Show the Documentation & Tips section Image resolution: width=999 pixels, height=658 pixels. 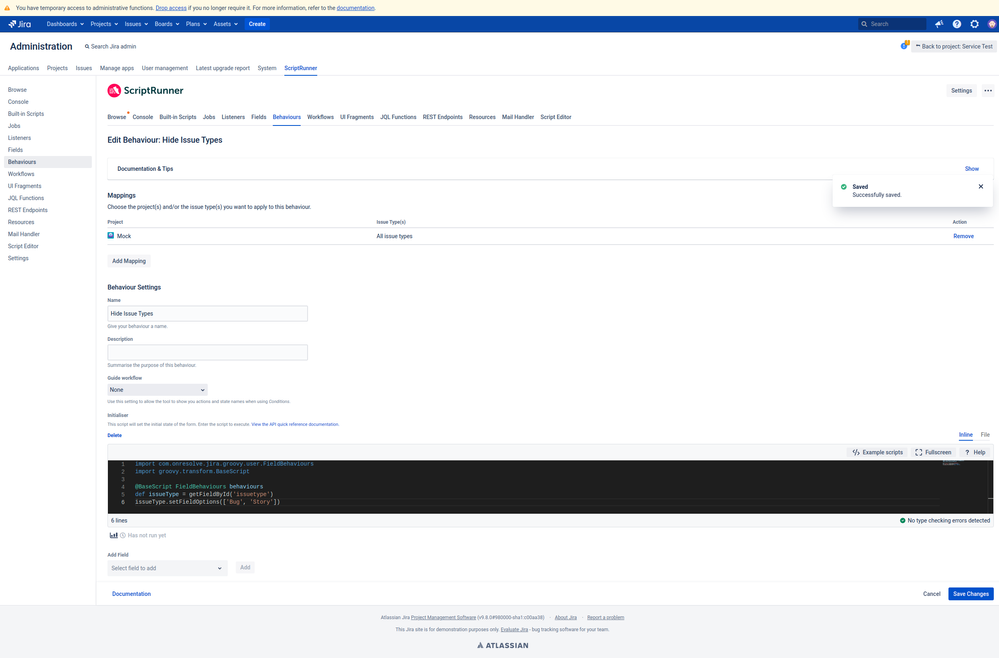point(971,168)
